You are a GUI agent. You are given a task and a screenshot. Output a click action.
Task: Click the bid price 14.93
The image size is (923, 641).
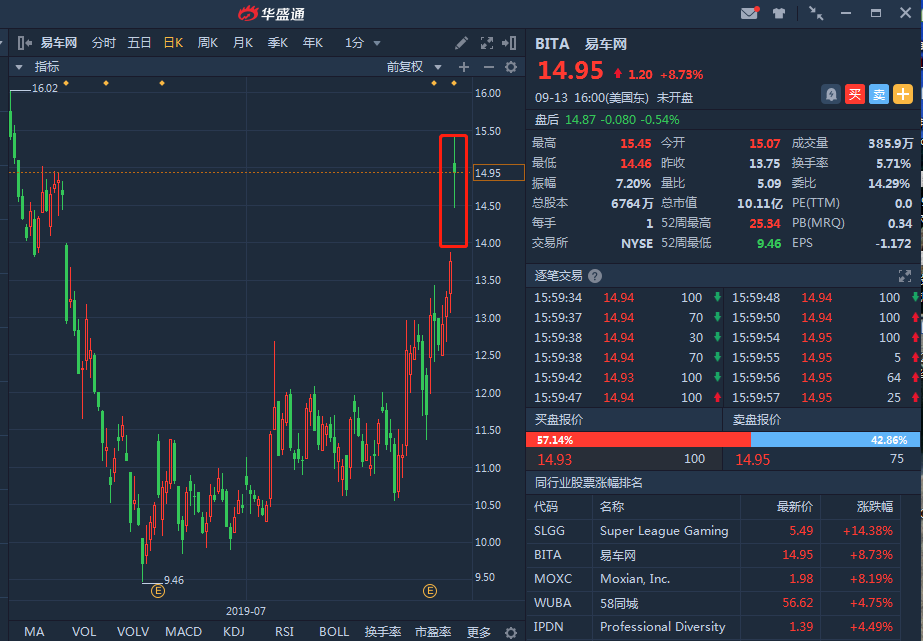555,460
